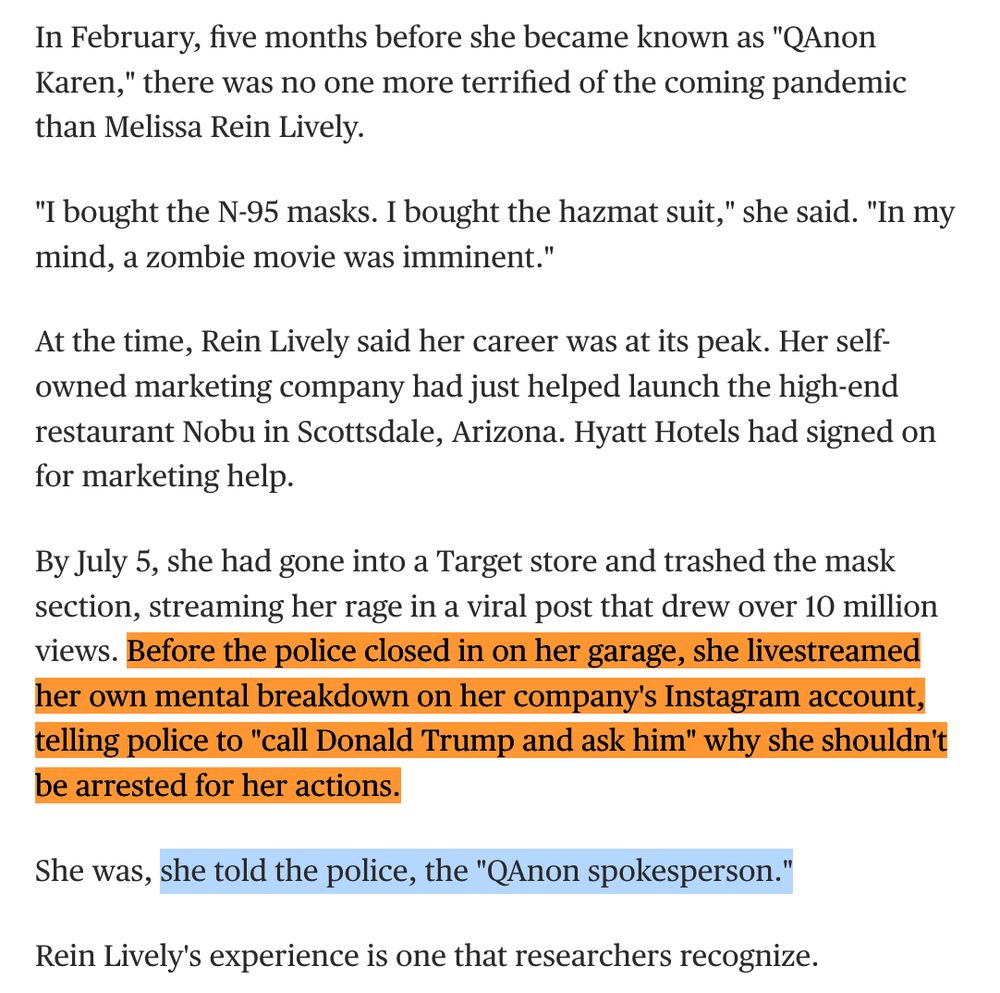Click the word "Target" in the store sentence

476,562
